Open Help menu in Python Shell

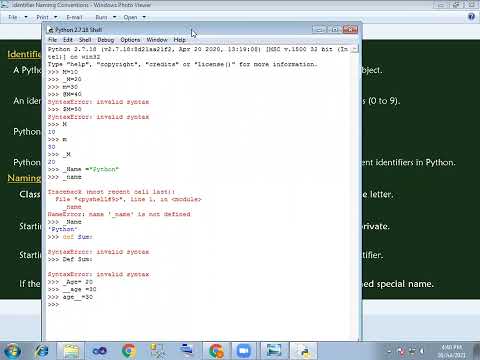click(179, 40)
